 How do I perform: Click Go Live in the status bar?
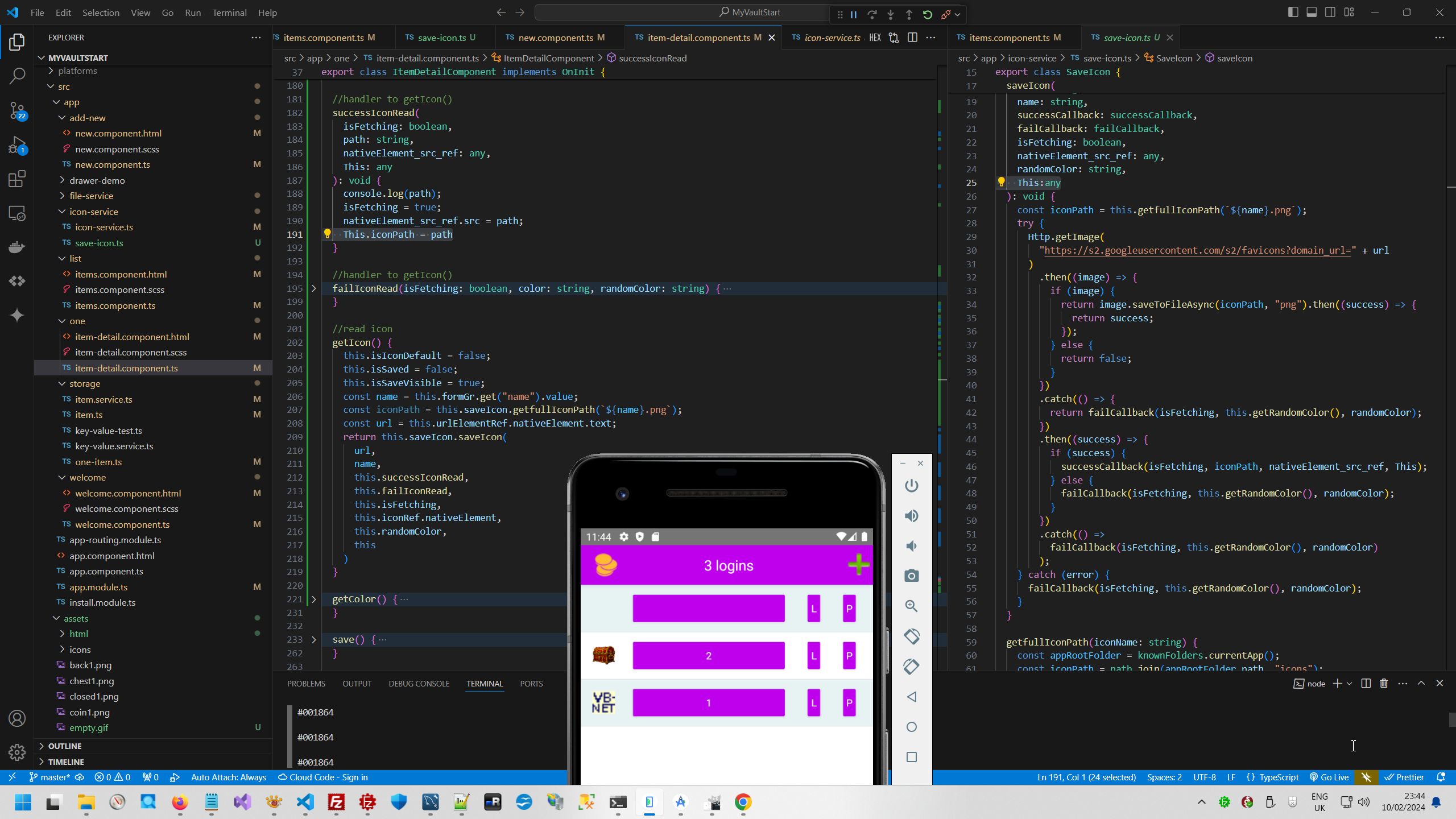point(1329,776)
